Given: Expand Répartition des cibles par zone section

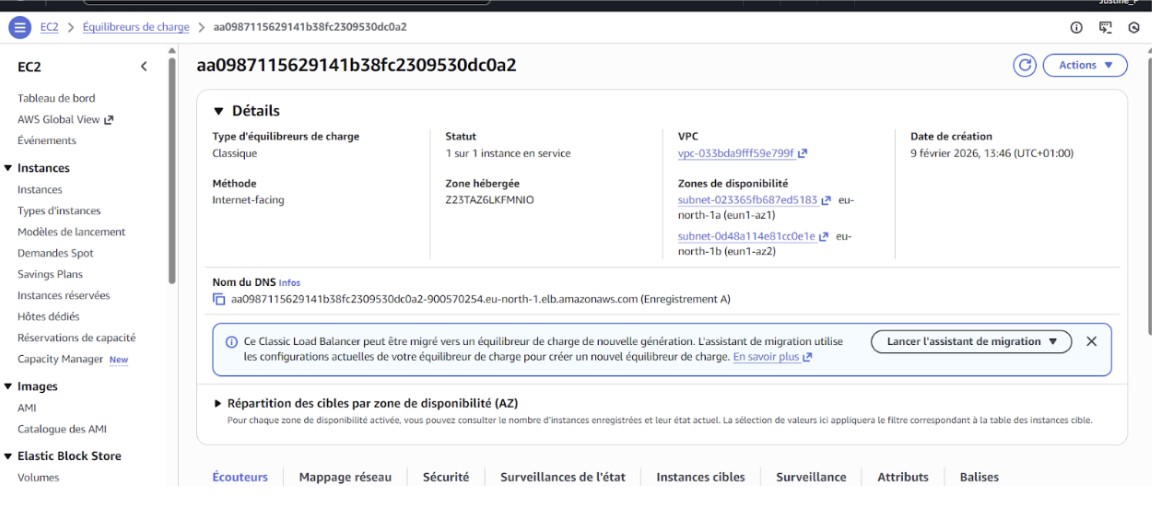Looking at the screenshot, I should [x=218, y=404].
